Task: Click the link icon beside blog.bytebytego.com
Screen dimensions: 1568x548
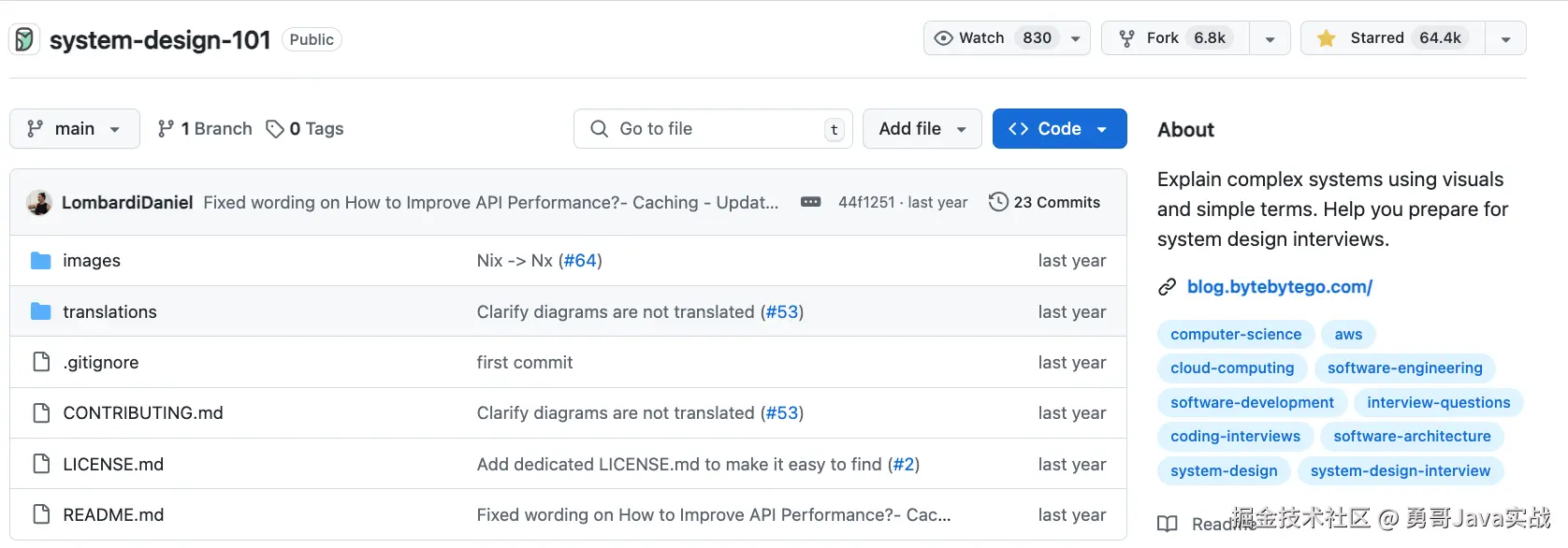Action: pos(1167,287)
